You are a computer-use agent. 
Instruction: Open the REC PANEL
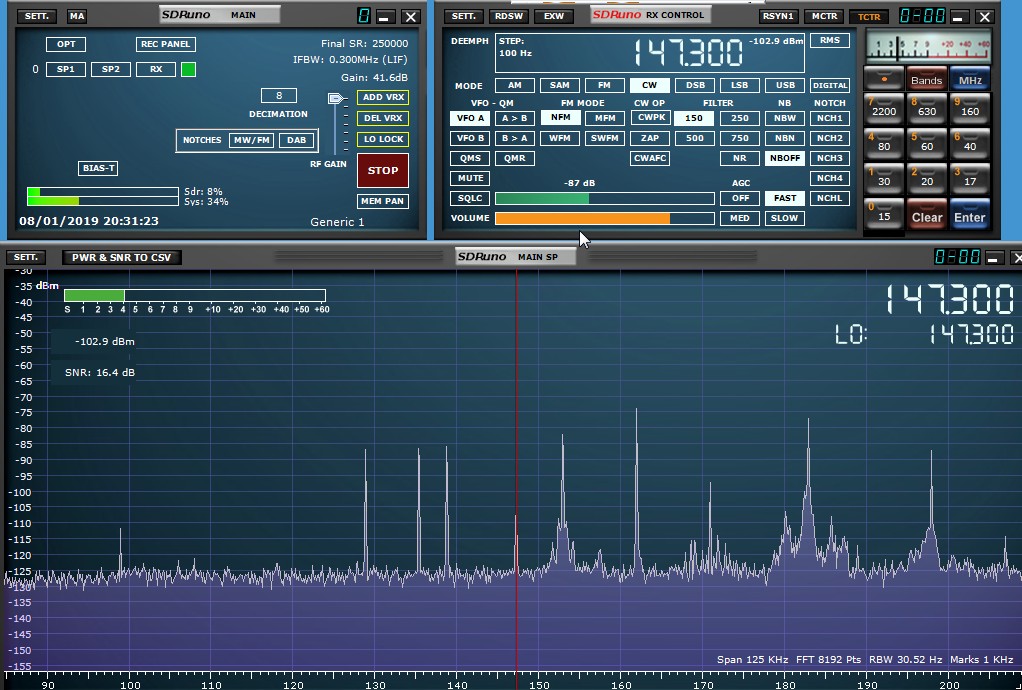click(166, 44)
